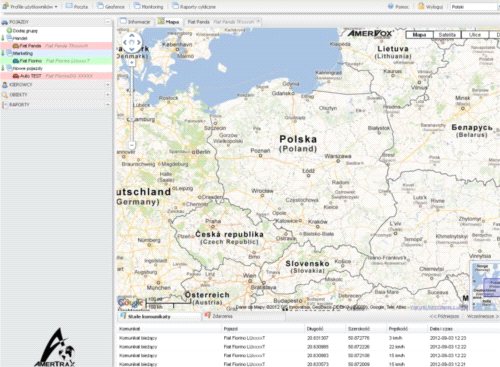The height and width of the screenshot is (367, 500).
Task: Switch to the Zdarzenia tab
Action: [x=219, y=316]
